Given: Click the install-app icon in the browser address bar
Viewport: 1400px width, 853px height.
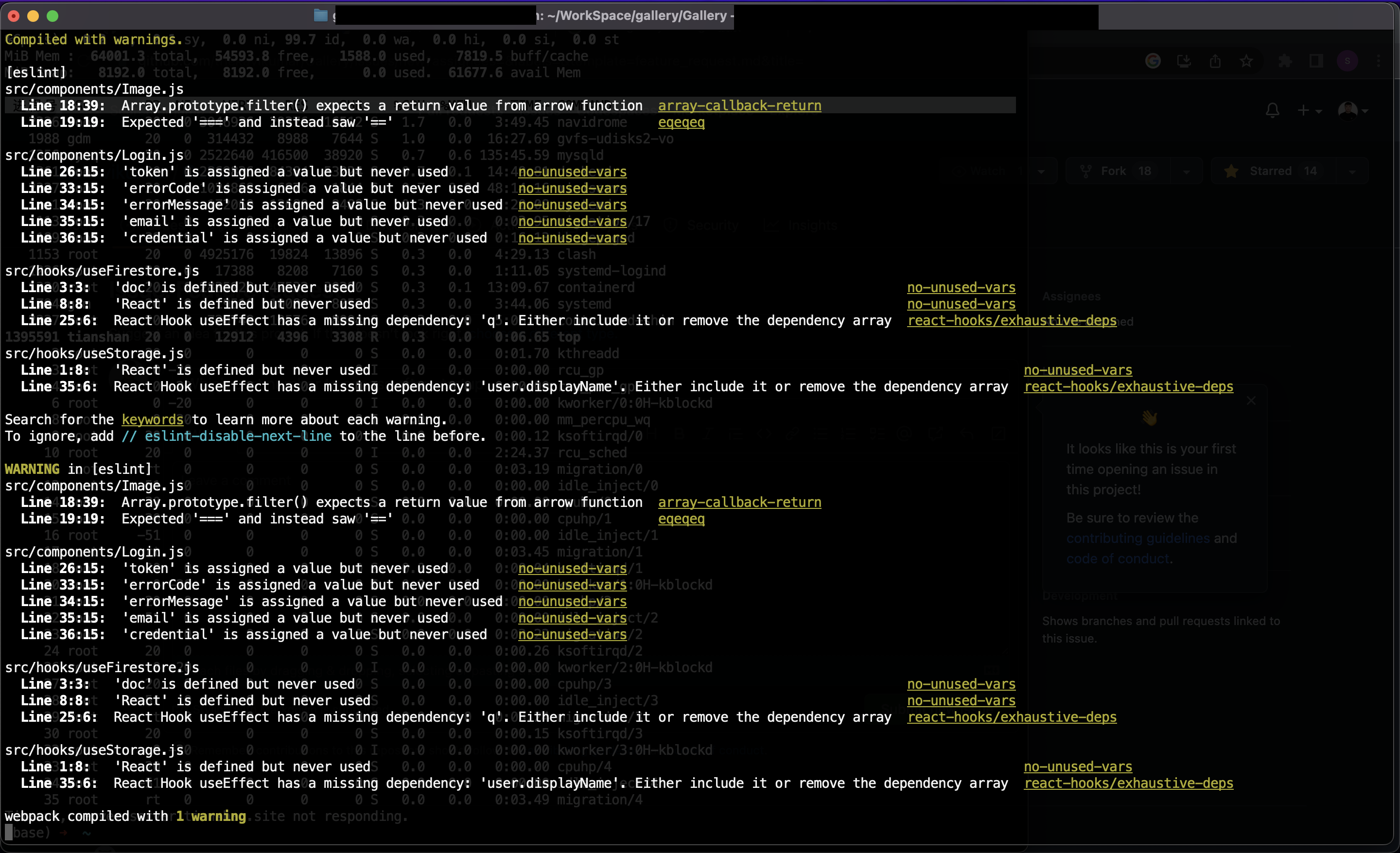Looking at the screenshot, I should [x=1184, y=61].
